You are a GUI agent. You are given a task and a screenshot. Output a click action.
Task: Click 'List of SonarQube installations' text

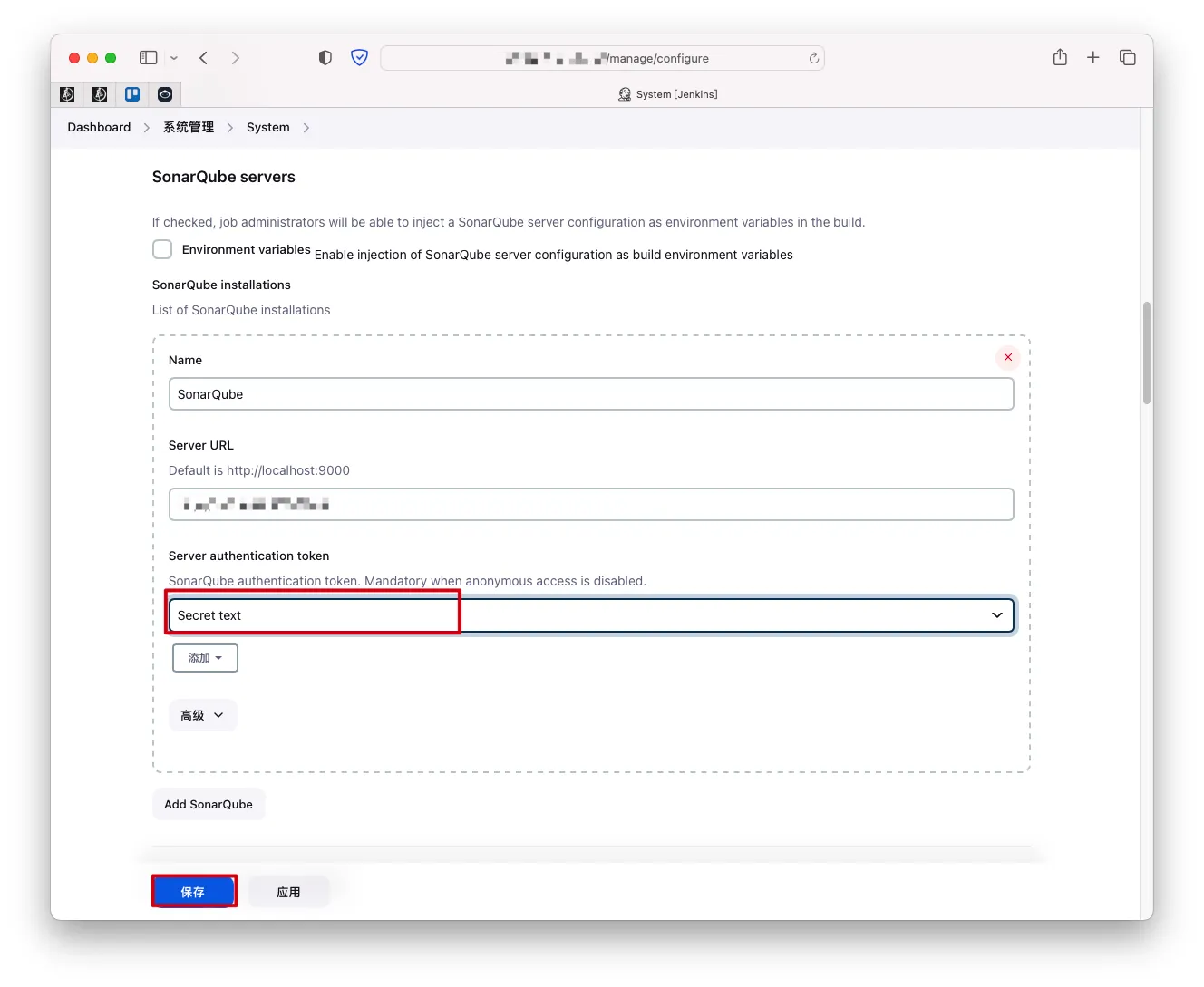[241, 310]
